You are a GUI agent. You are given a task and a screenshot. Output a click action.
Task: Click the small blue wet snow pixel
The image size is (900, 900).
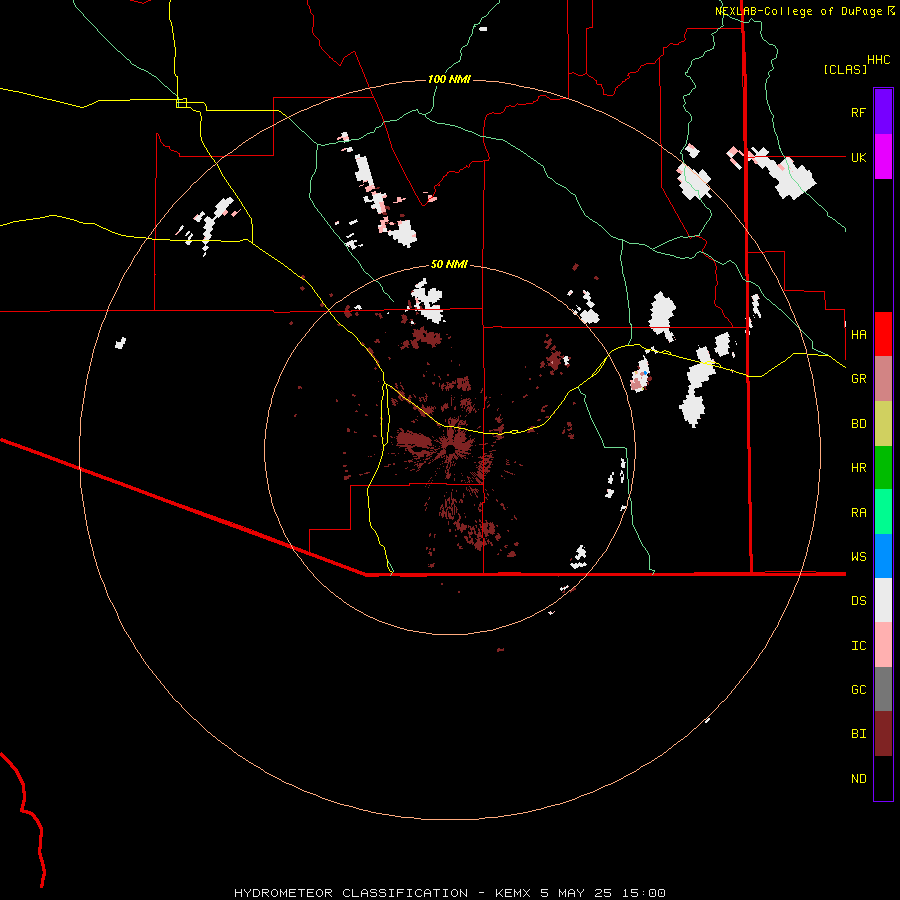coord(645,373)
